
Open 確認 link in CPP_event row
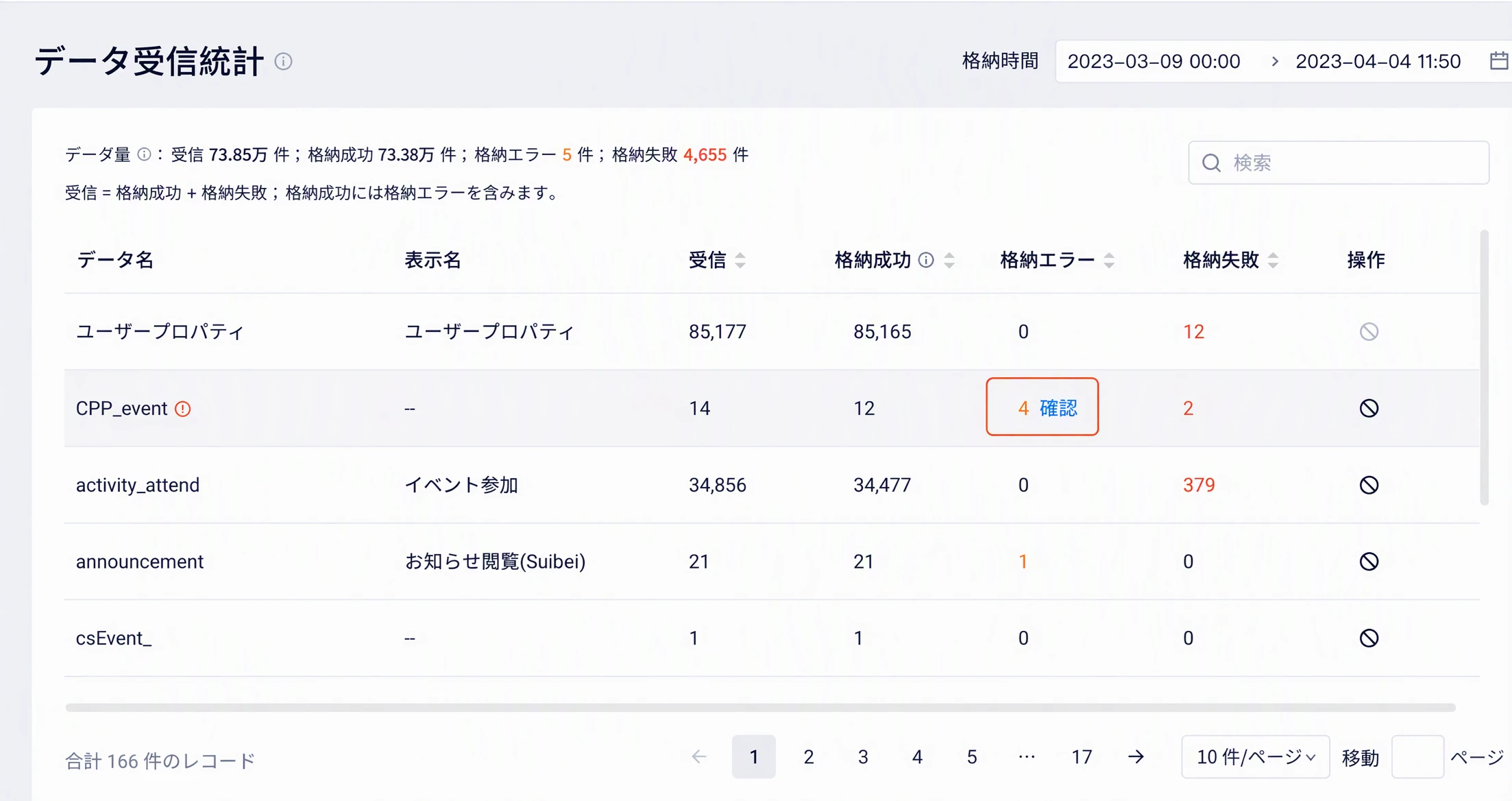coord(1058,409)
